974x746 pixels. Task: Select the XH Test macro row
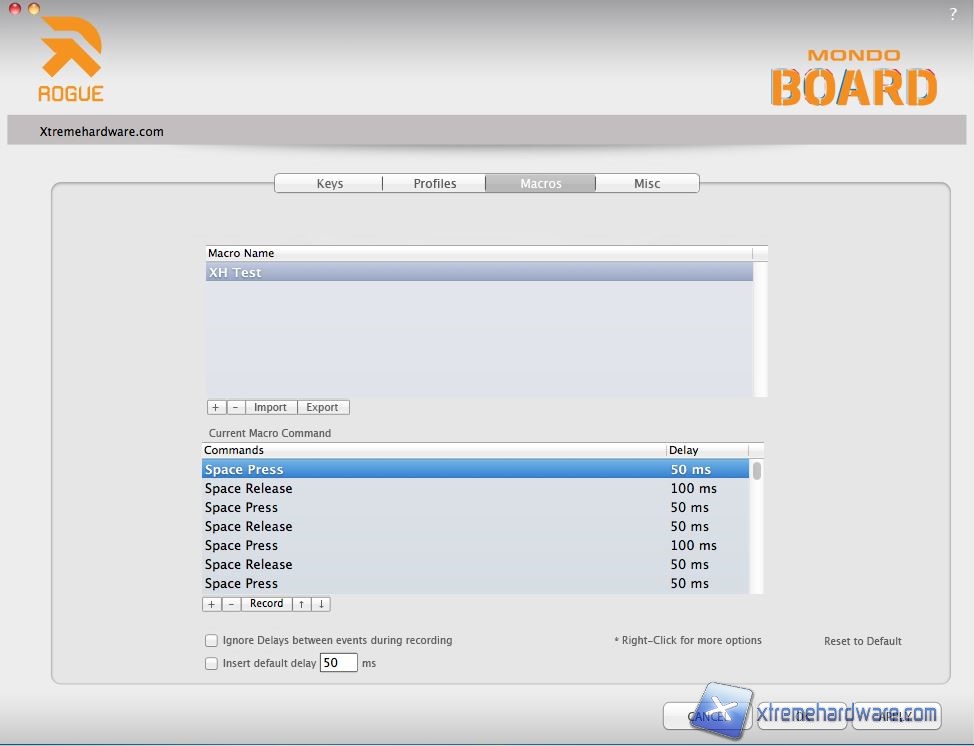coord(479,272)
